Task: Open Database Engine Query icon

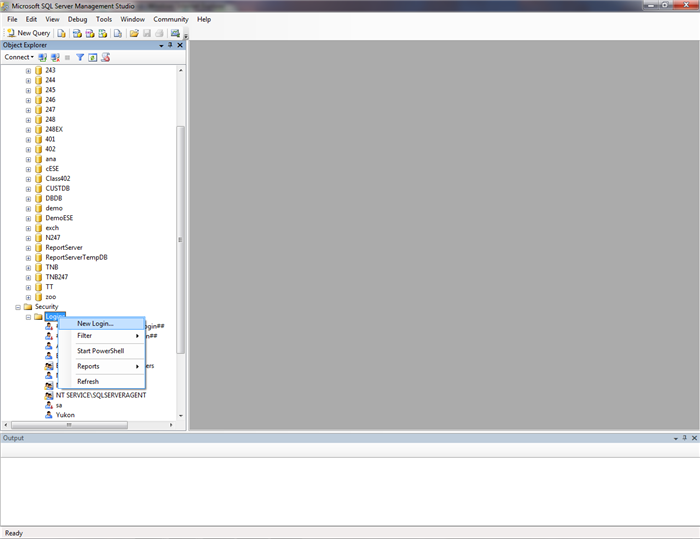Action: pos(61,33)
